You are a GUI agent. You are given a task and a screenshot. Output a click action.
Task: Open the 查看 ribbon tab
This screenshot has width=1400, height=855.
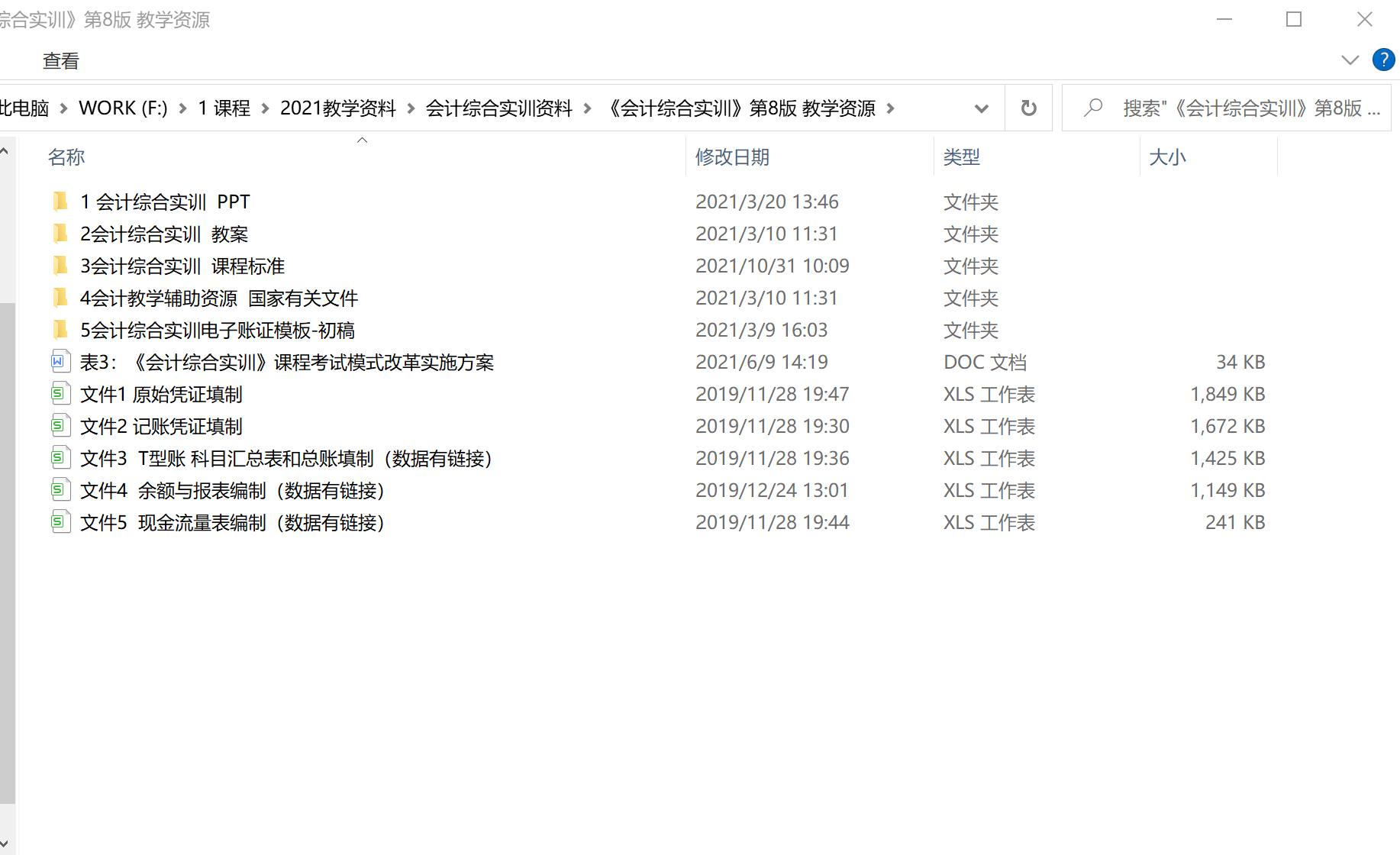[x=61, y=61]
